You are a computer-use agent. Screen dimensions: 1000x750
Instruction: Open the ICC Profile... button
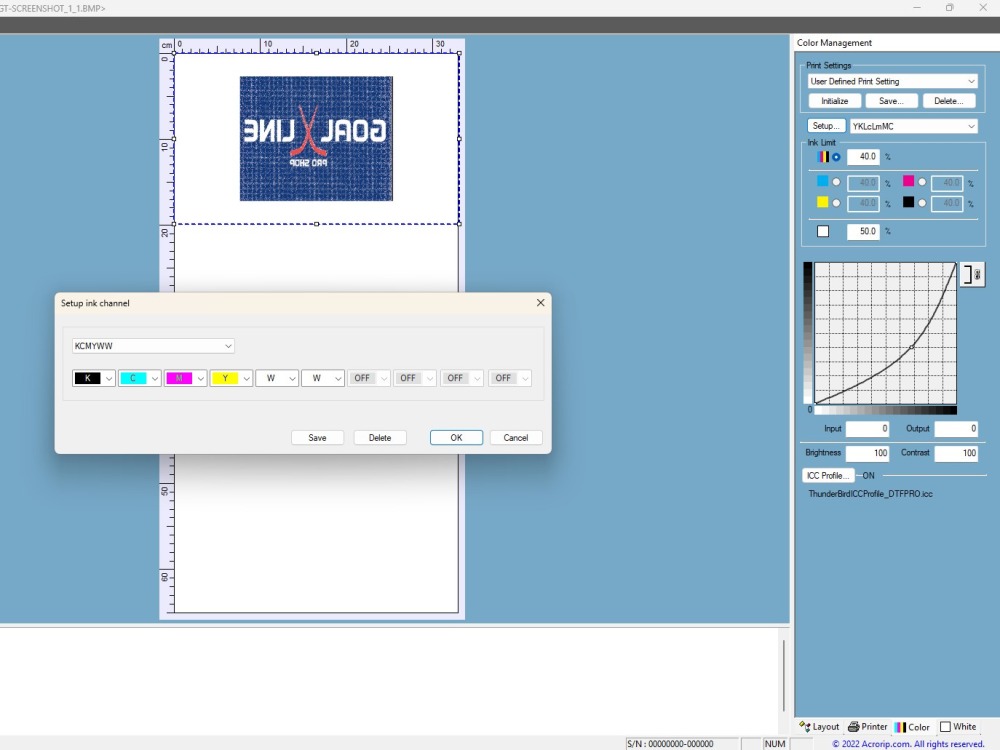pos(828,475)
